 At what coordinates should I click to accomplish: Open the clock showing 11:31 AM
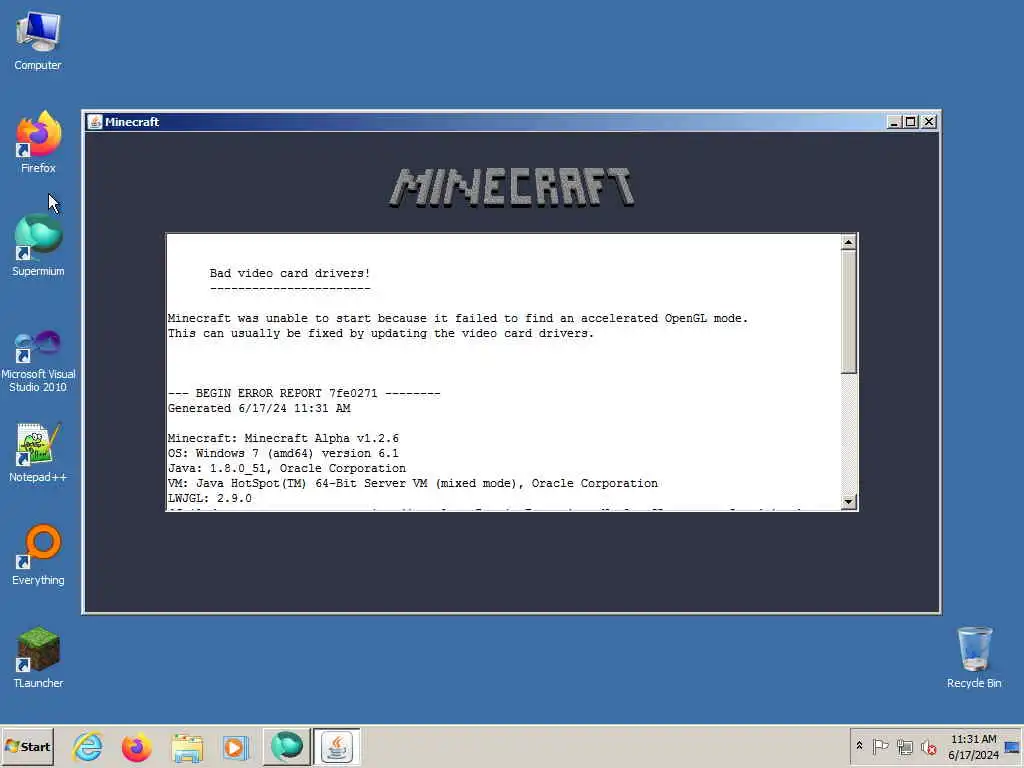coord(973,746)
